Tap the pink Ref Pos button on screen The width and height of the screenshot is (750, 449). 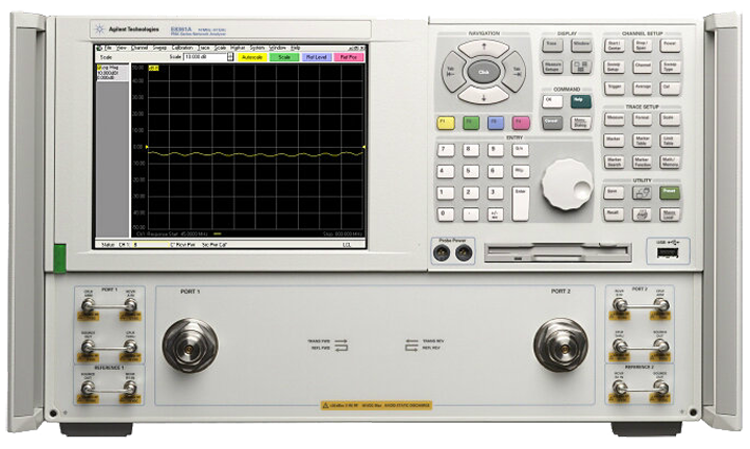(349, 57)
